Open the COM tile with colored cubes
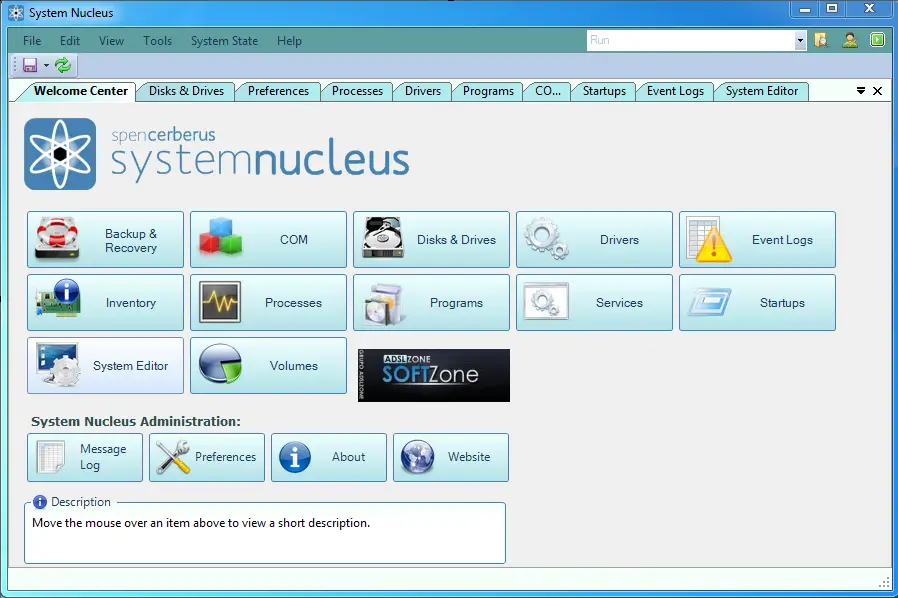Viewport: 898px width, 598px height. [x=268, y=239]
